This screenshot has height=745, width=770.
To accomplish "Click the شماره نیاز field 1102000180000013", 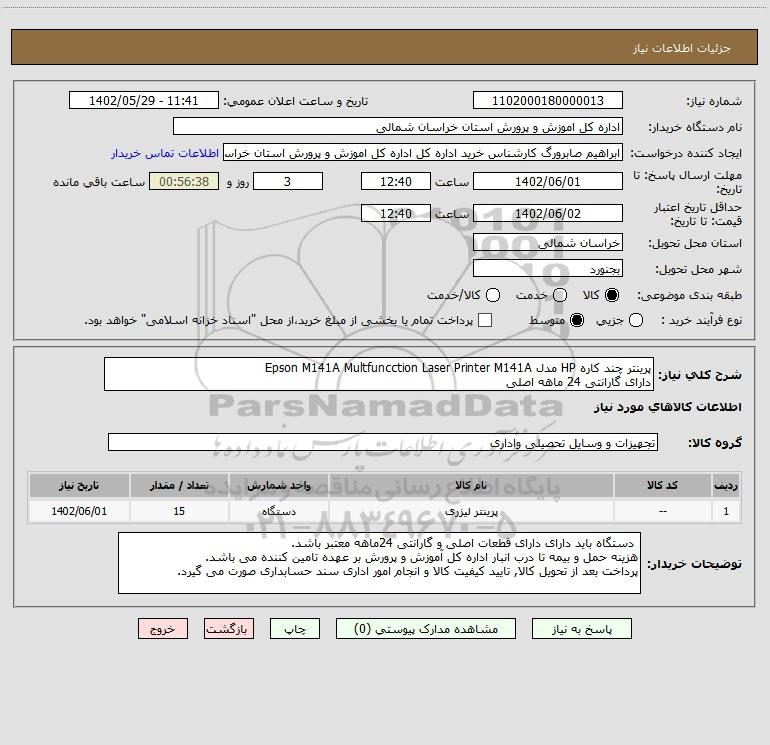I will (x=548, y=101).
